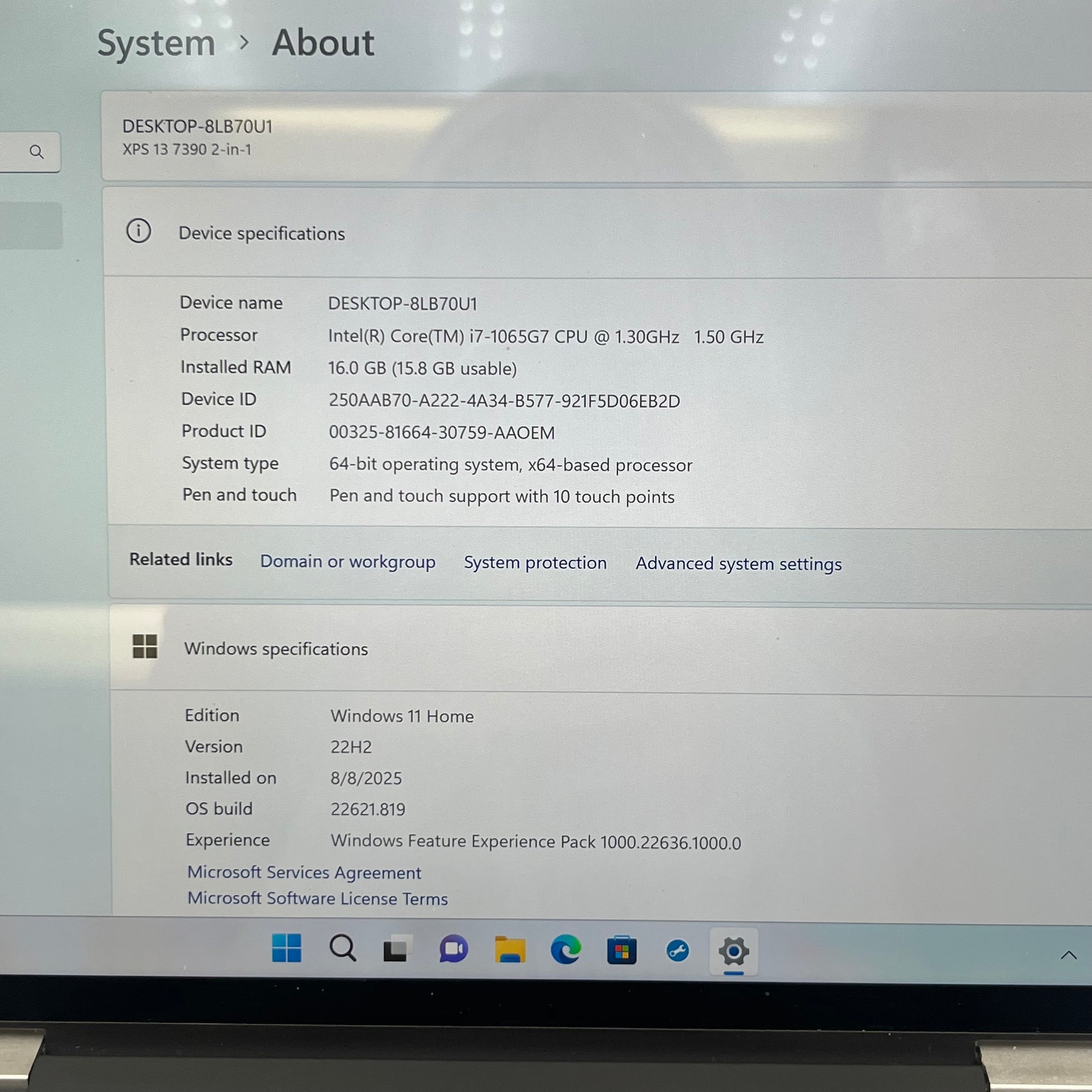Open Task View from taskbar
The width and height of the screenshot is (1092, 1092).
(x=397, y=948)
